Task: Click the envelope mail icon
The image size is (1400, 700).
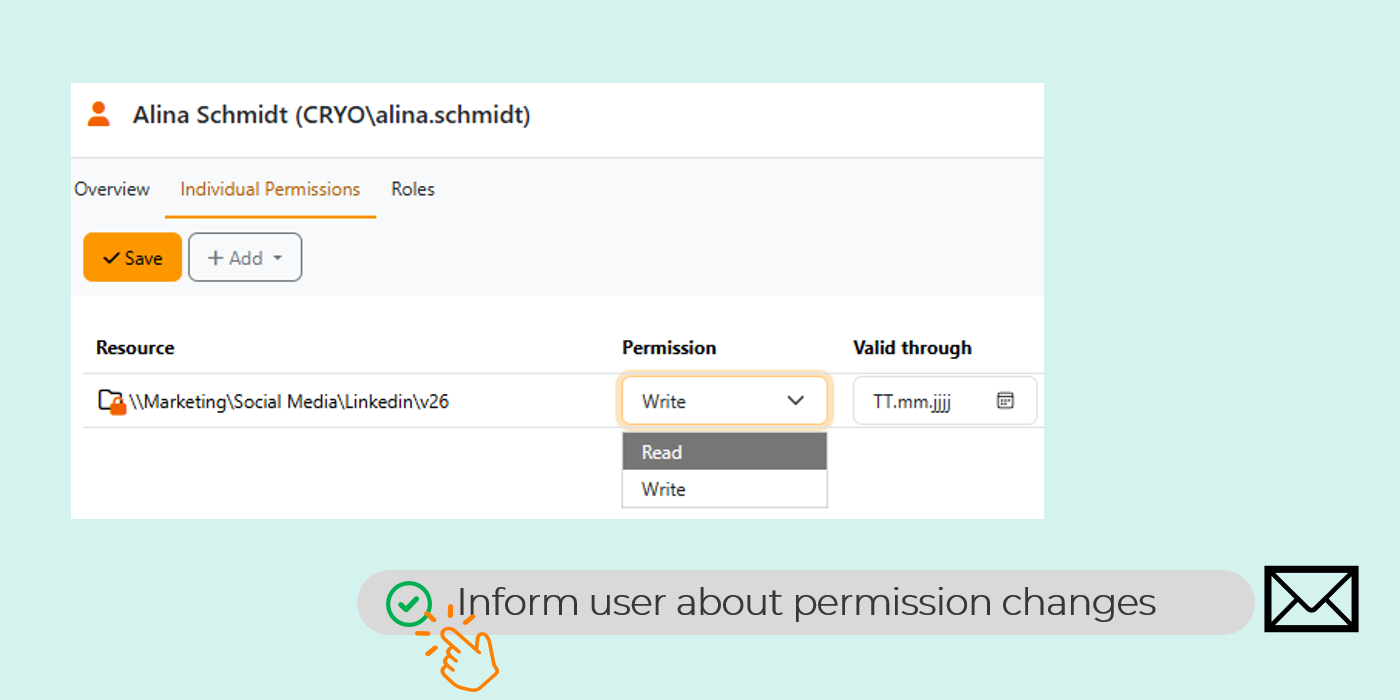Action: [1311, 599]
